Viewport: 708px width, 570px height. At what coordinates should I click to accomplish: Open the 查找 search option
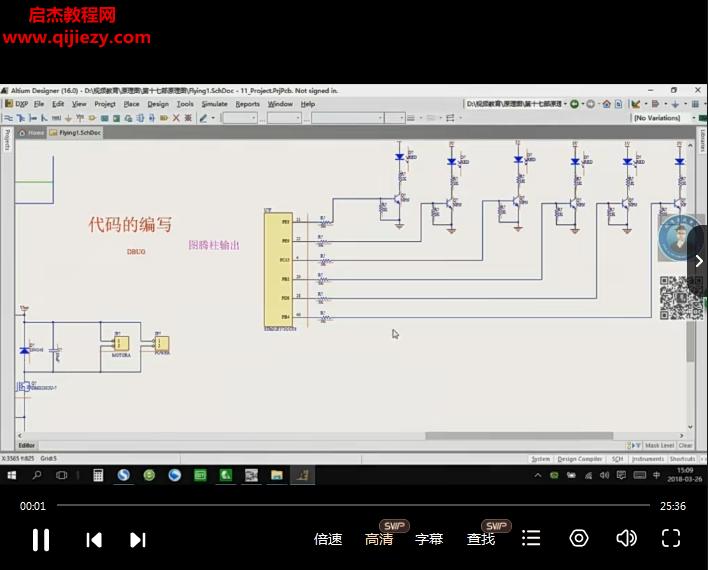coord(480,539)
